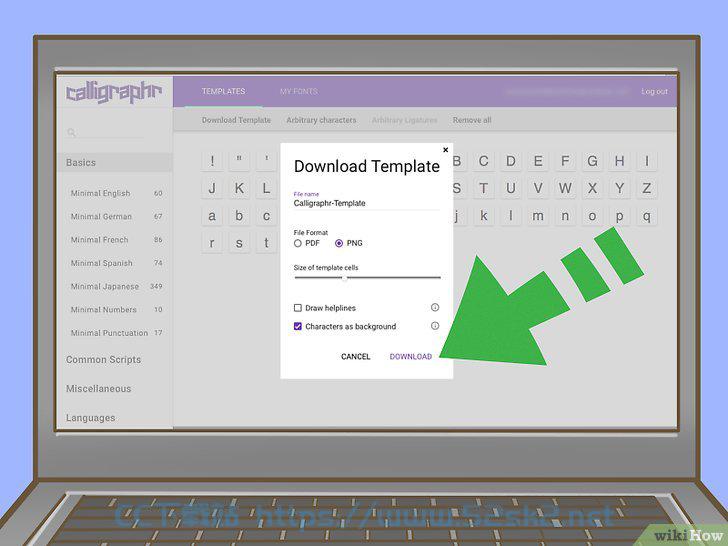This screenshot has height=546, width=728.
Task: Click the double quote character tile
Action: (x=239, y=161)
